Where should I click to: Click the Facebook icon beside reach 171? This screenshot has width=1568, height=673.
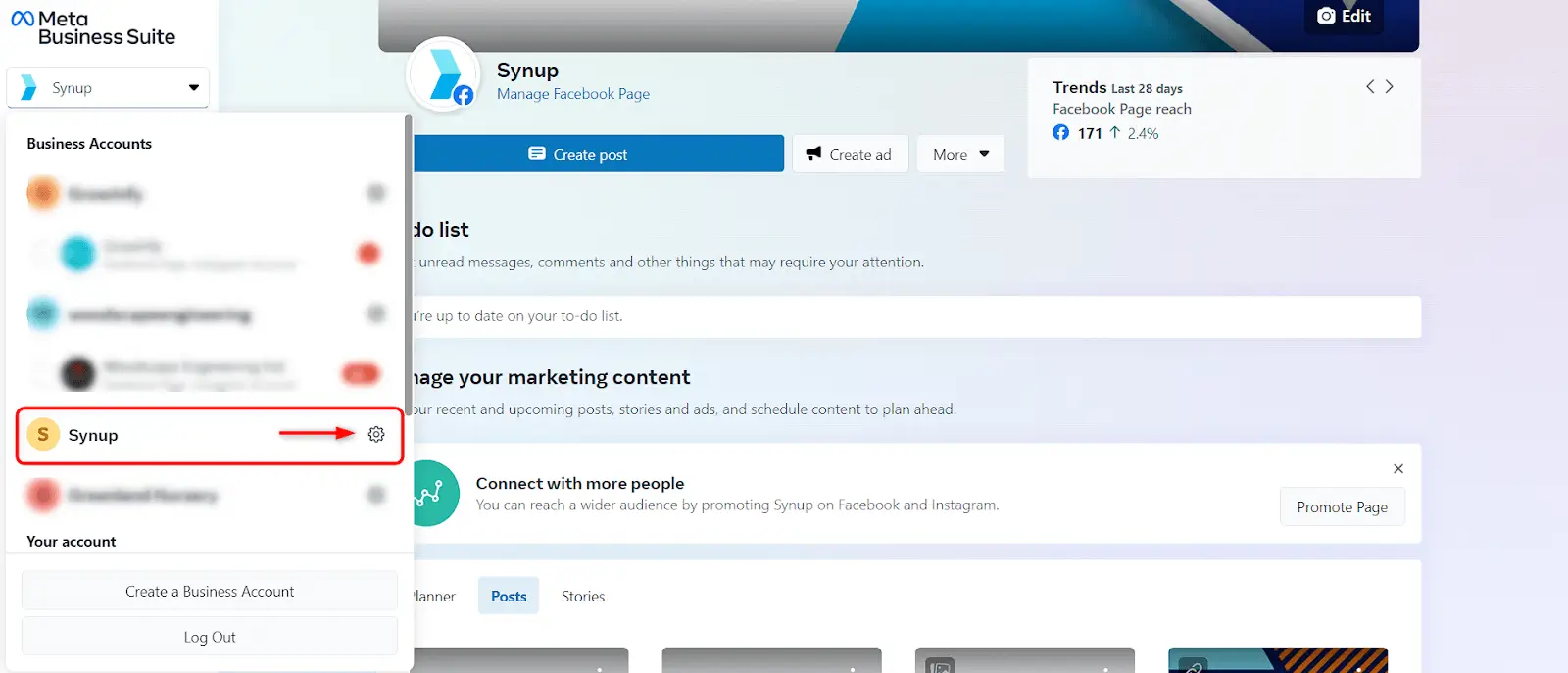(x=1061, y=132)
